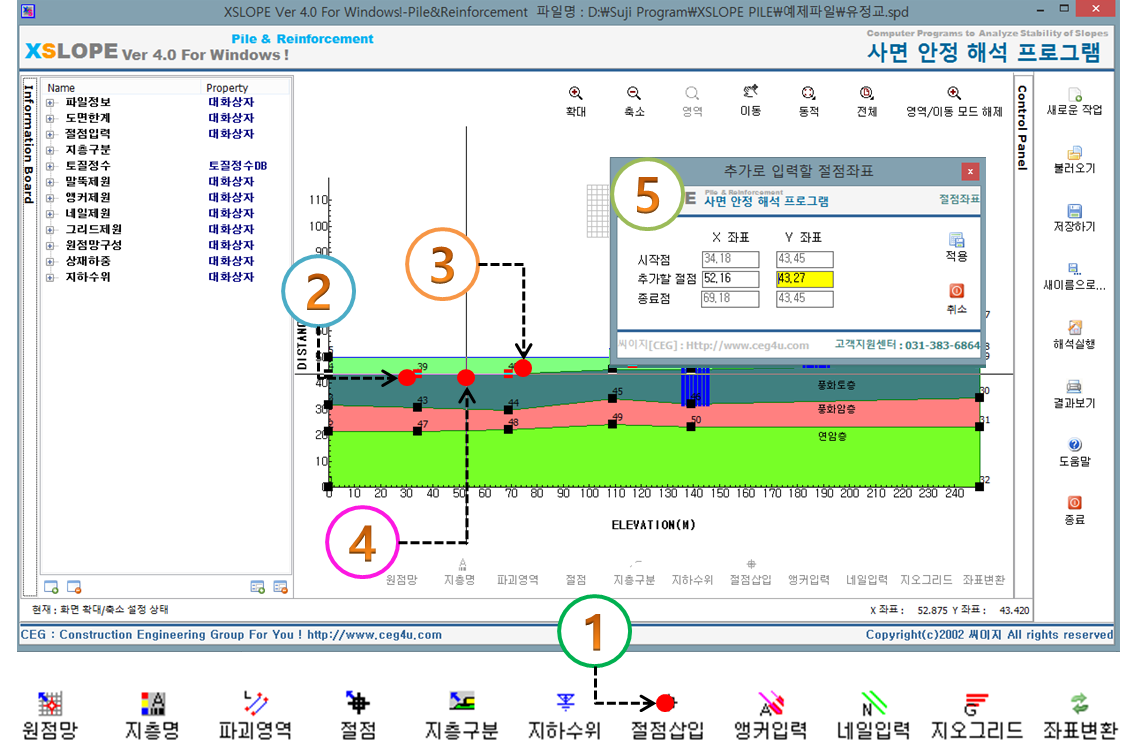Click the 확대 zoom-in magnifier icon
The height and width of the screenshot is (755, 1132).
point(575,93)
